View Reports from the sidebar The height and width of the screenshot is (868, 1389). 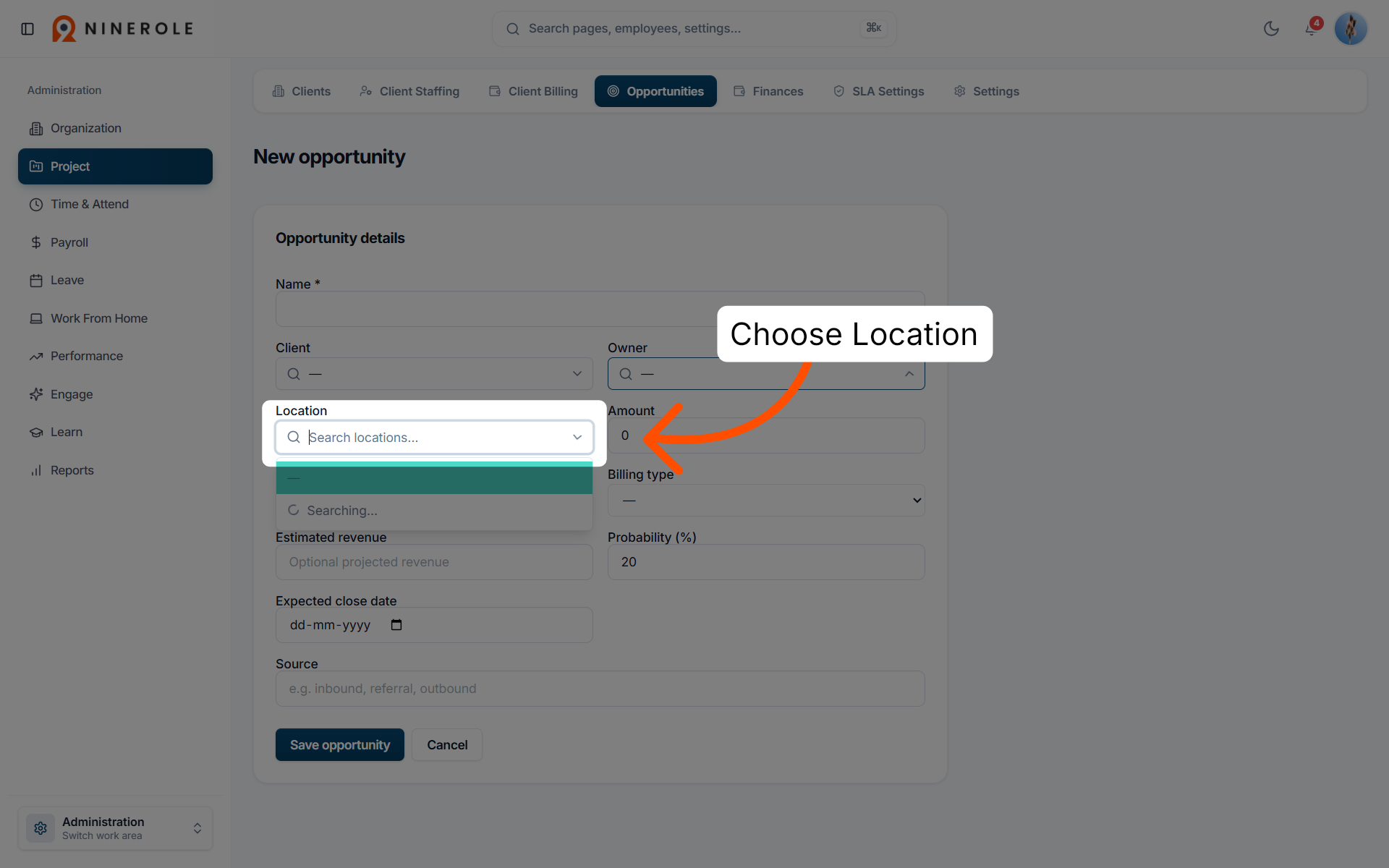[115, 470]
